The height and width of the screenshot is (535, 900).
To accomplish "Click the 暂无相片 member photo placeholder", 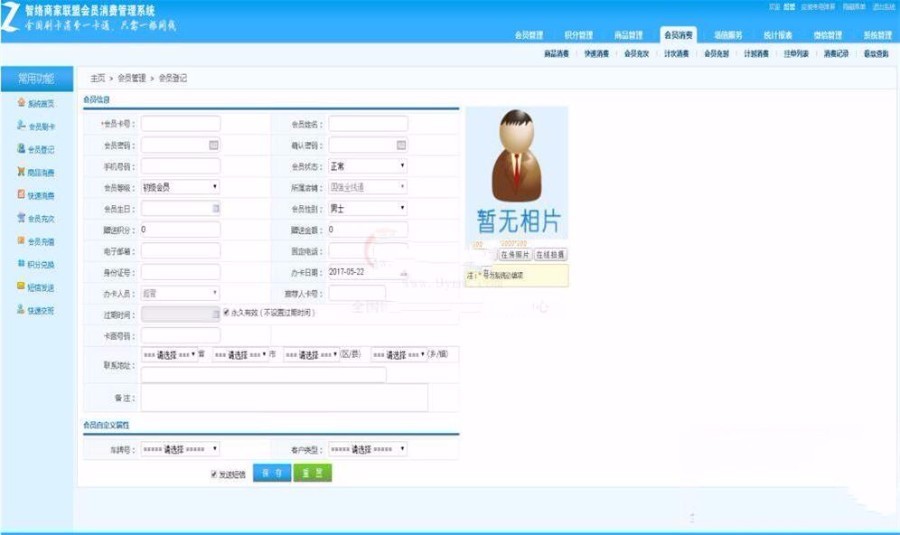I will [516, 171].
